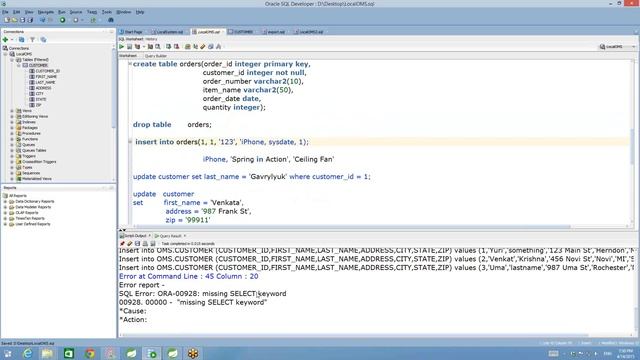
Task: Click the Rollback icon in the worksheet toolbar
Action: point(176,47)
